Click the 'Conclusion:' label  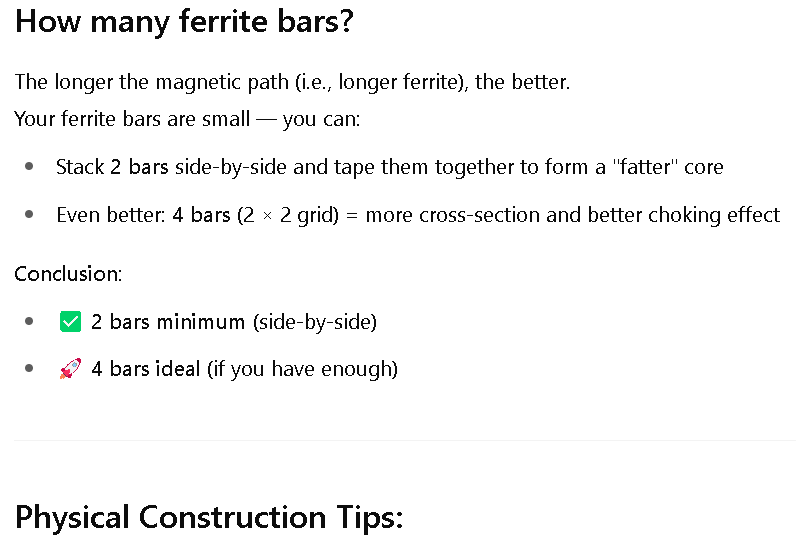pos(69,274)
